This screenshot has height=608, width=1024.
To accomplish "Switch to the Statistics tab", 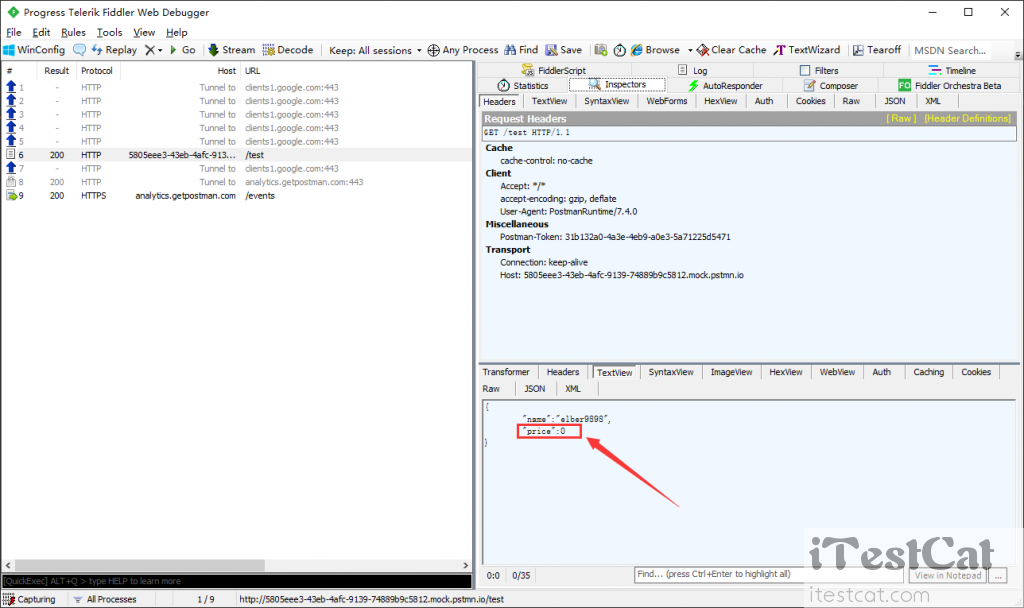I will pos(522,86).
